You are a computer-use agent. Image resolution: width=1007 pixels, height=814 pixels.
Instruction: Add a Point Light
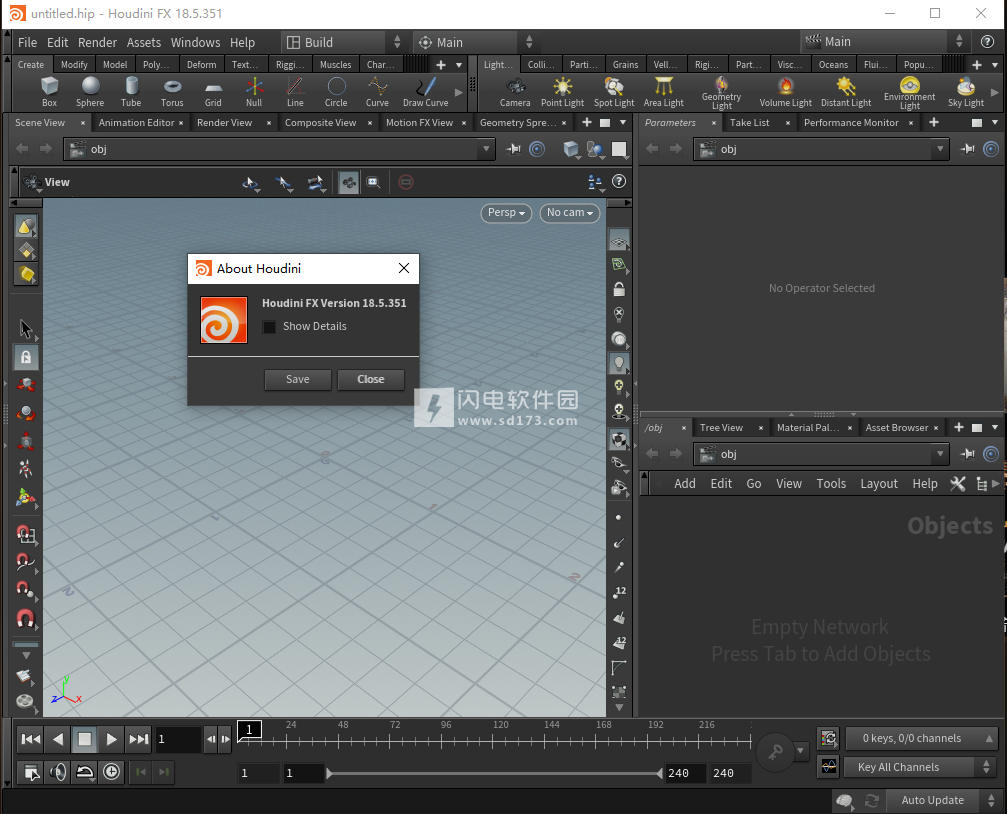563,91
